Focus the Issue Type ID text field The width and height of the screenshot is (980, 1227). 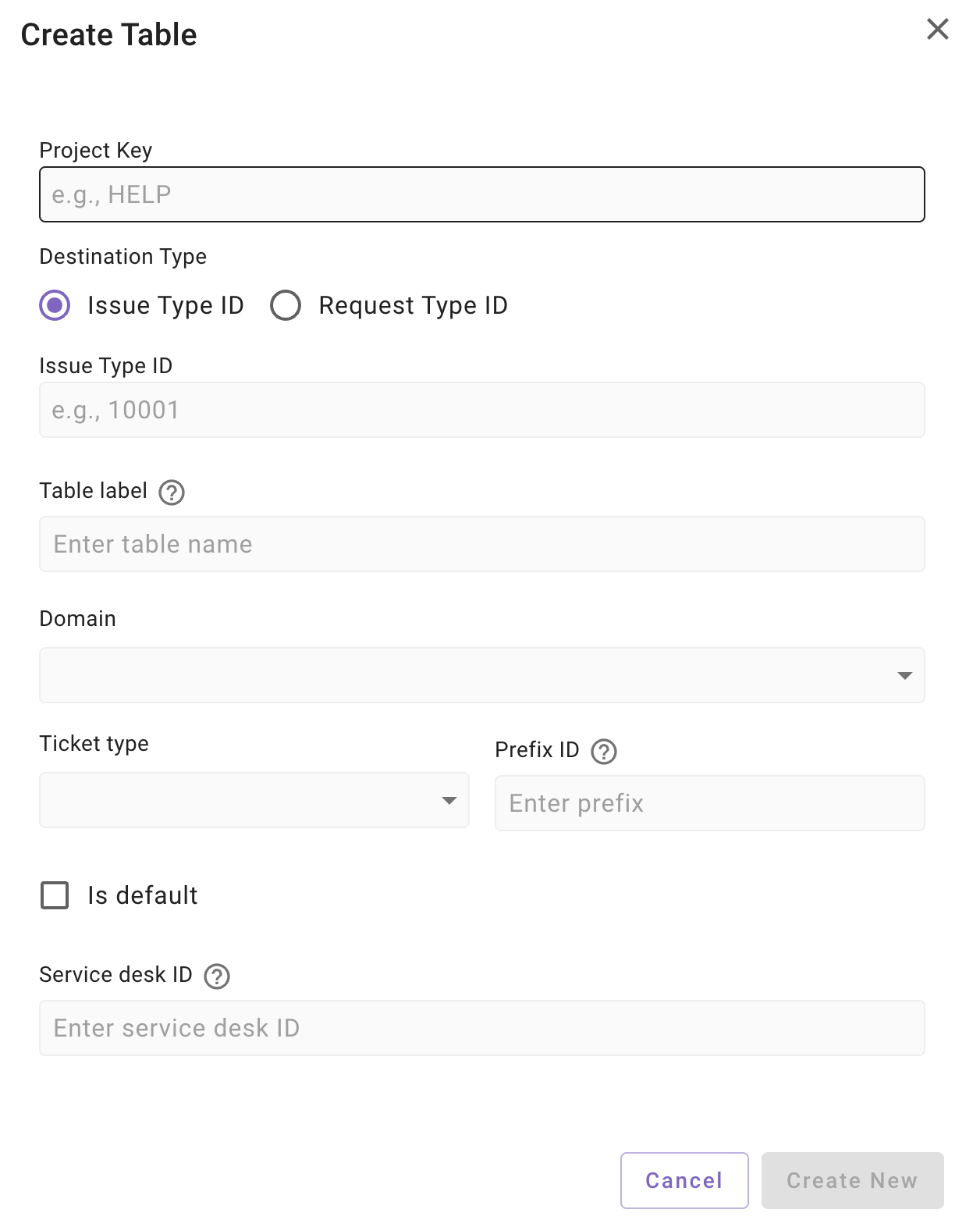pyautogui.click(x=481, y=410)
